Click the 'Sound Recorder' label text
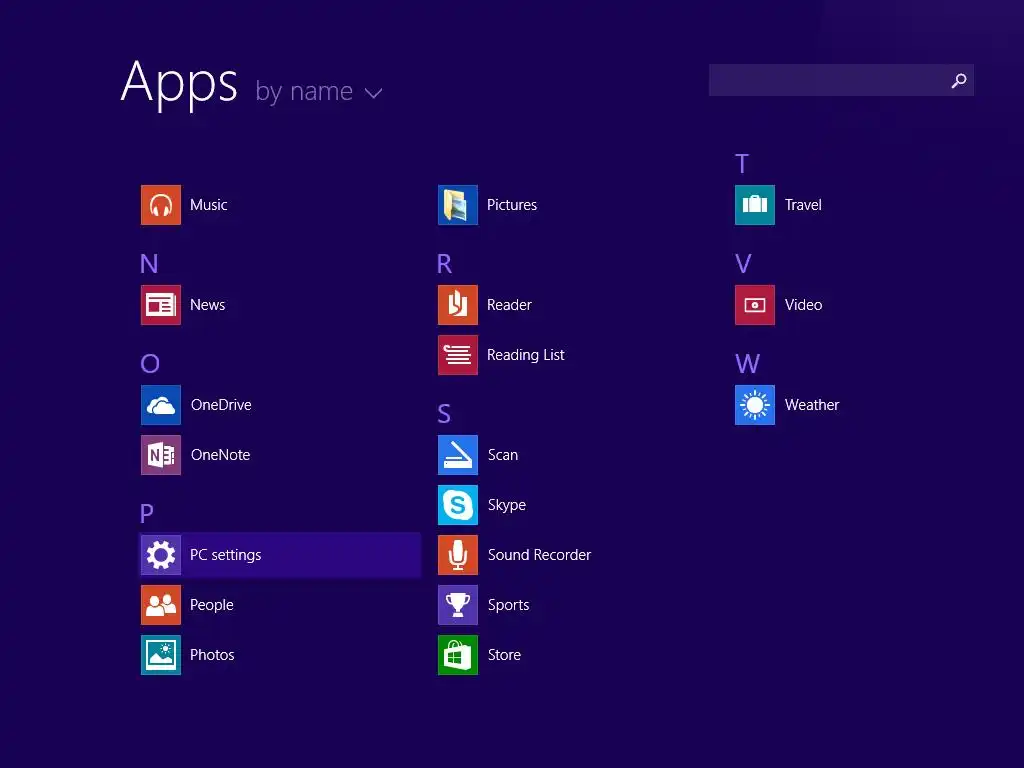Viewport: 1024px width, 768px height. click(x=539, y=555)
